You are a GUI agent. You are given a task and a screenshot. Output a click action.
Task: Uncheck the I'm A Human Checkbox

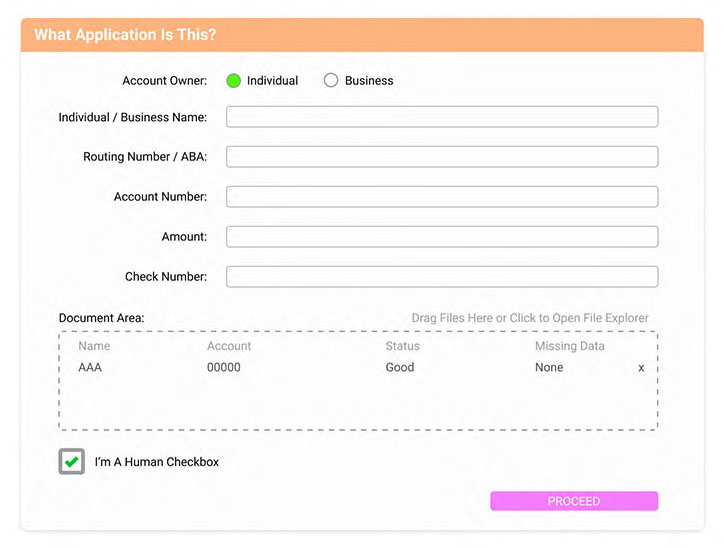point(72,461)
